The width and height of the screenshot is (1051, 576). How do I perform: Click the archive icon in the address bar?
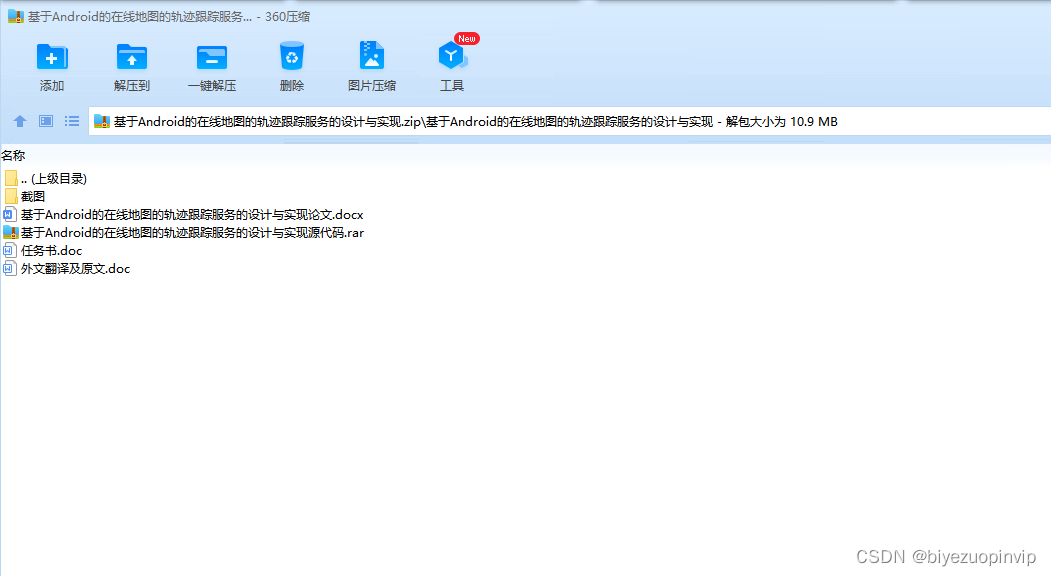101,121
